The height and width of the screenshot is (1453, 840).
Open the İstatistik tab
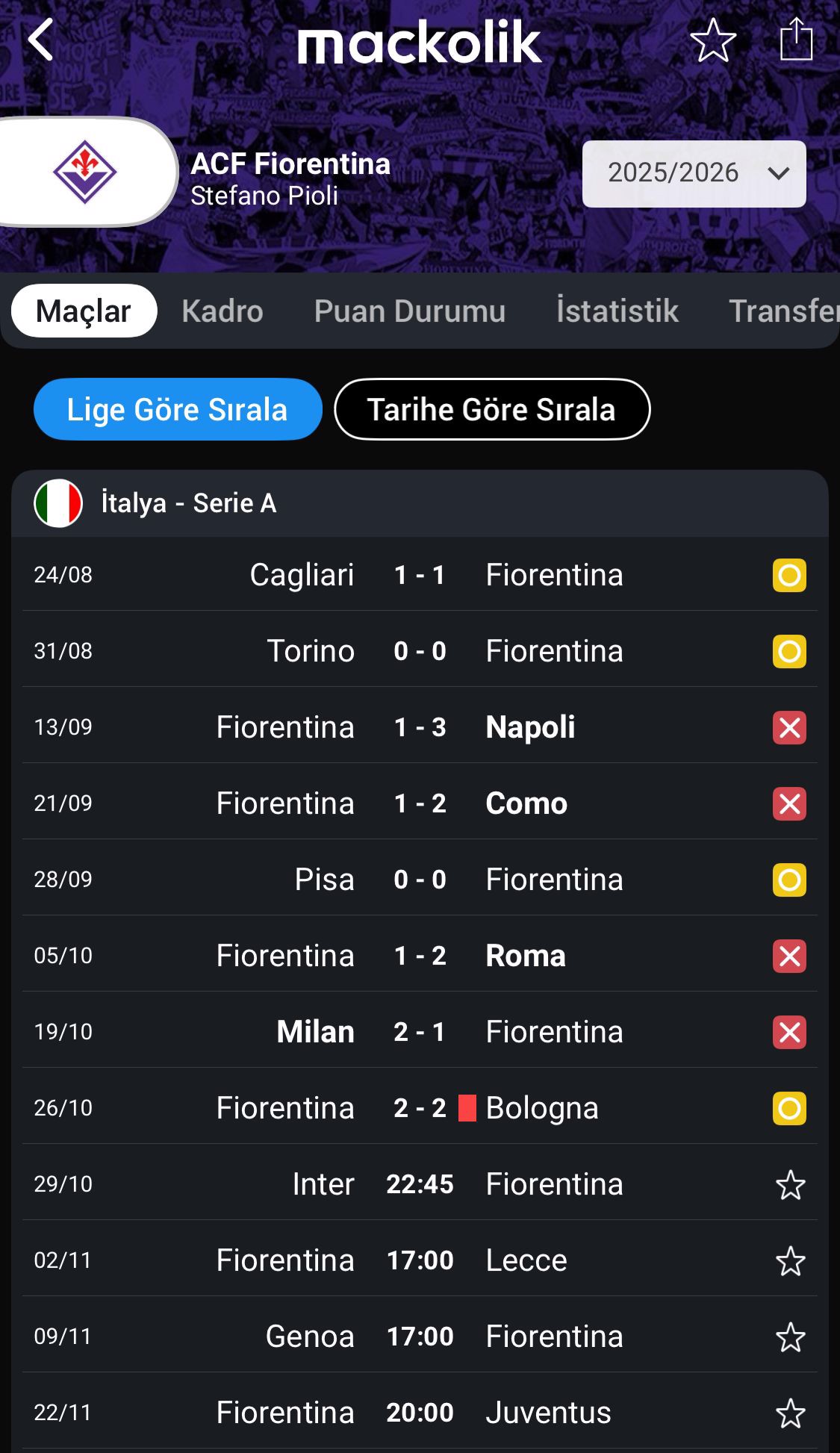click(617, 311)
